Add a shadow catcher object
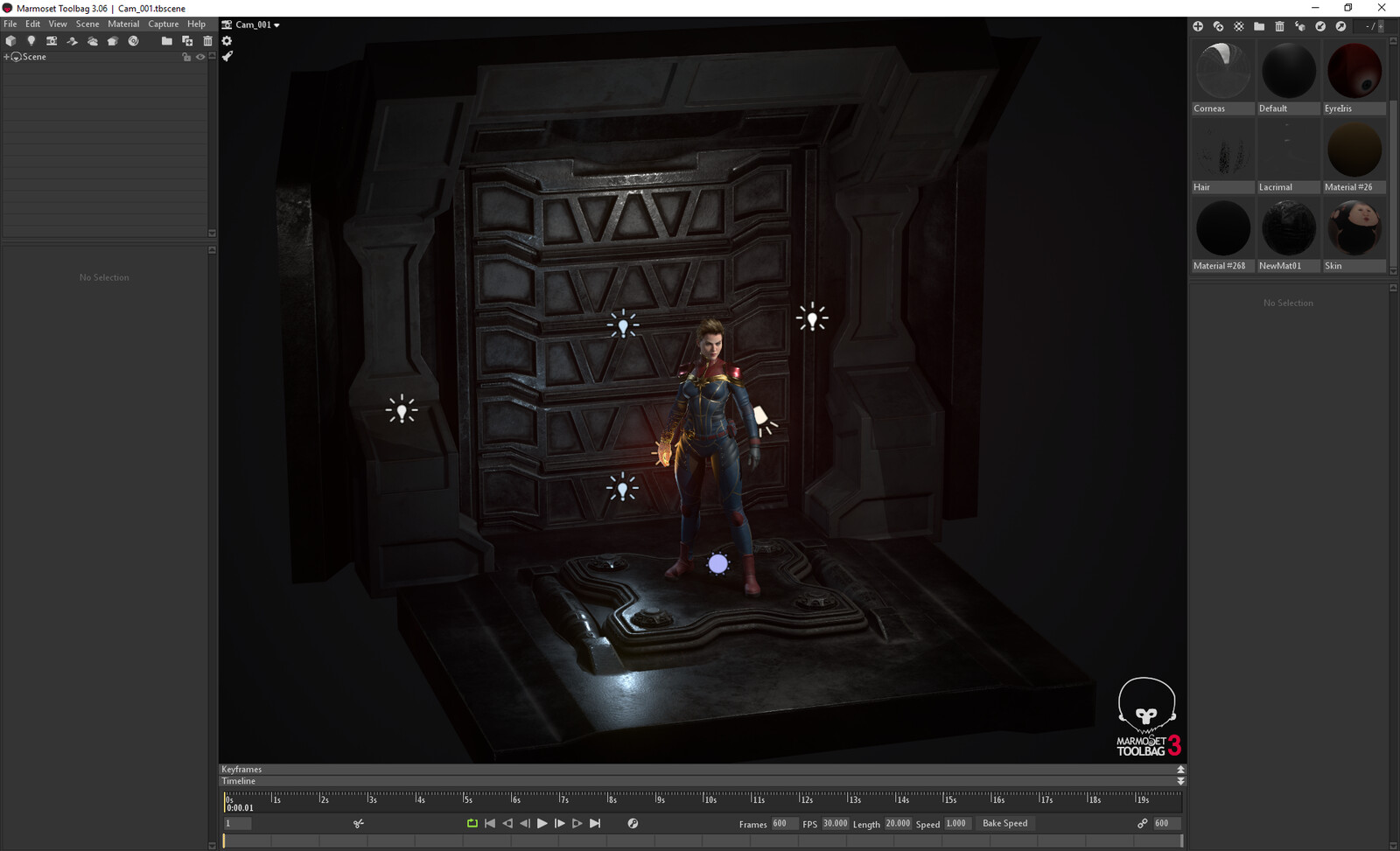Viewport: 1400px width, 851px height. coord(73,41)
